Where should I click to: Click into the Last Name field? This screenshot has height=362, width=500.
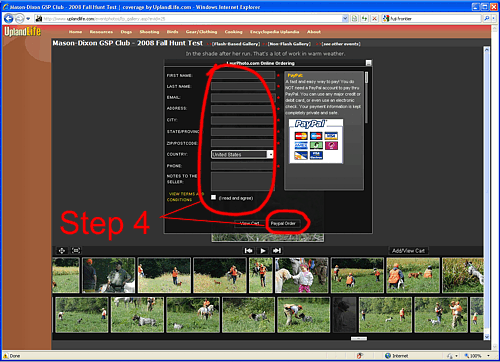tap(243, 86)
